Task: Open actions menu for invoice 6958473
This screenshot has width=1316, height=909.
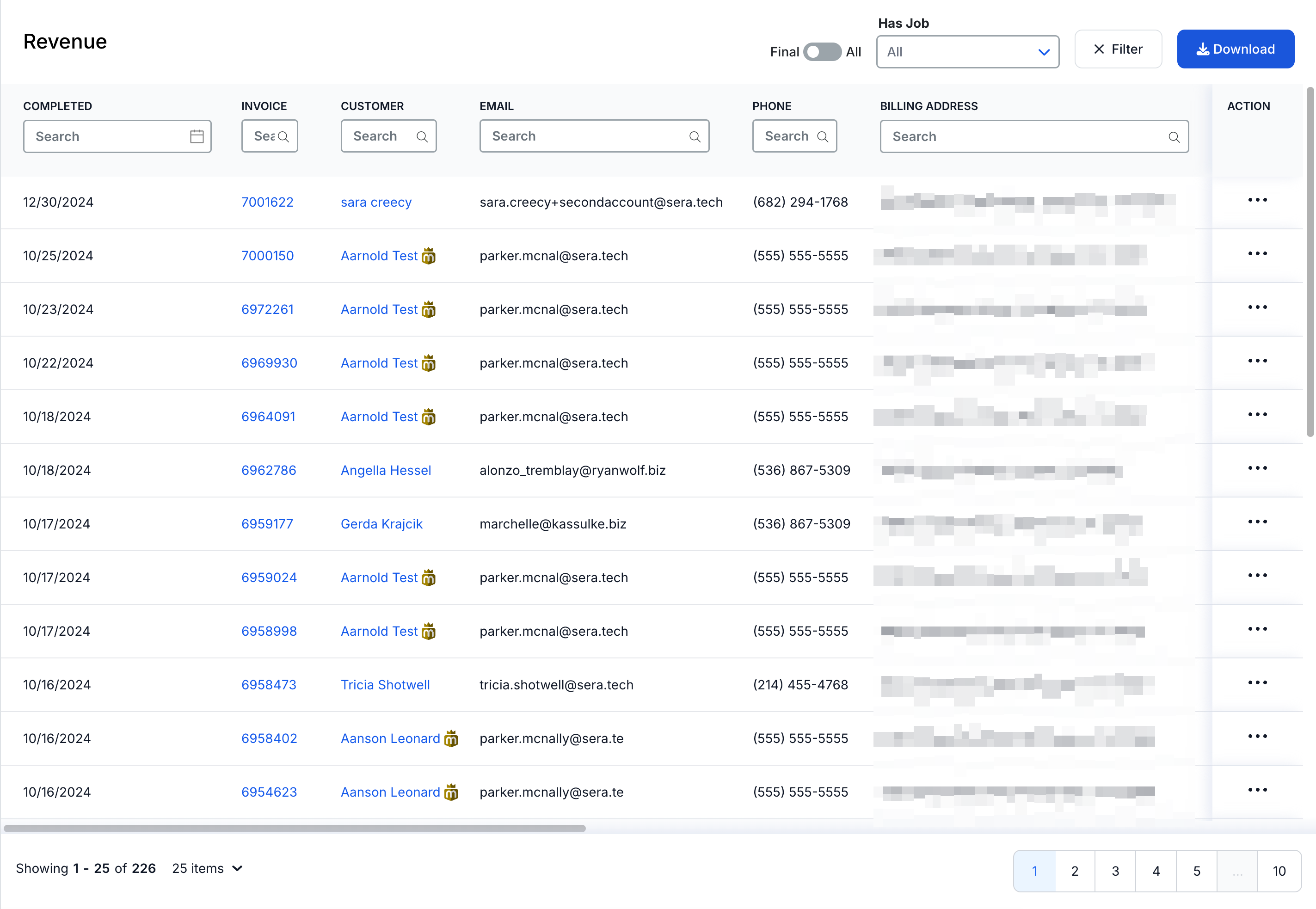Action: tap(1257, 682)
